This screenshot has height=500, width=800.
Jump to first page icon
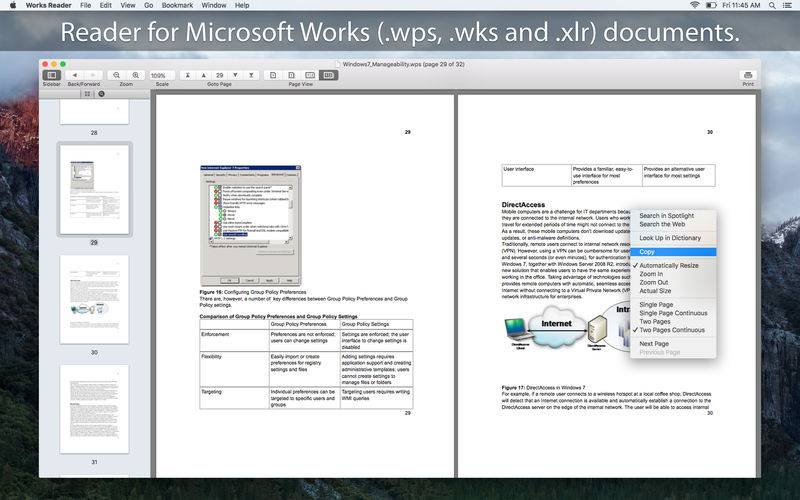pos(187,75)
